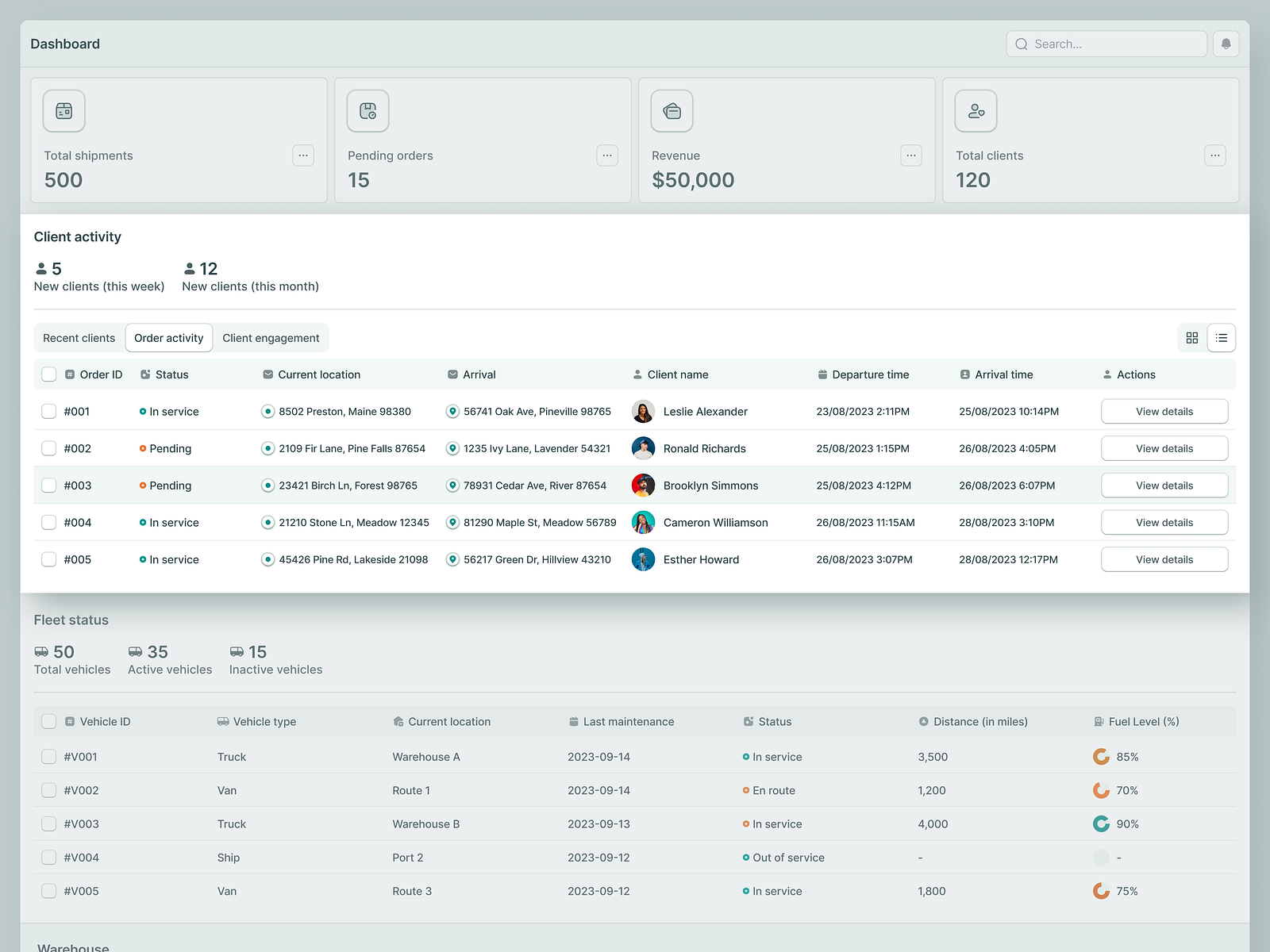
Task: Click the 85% fuel level indicator for #V001
Action: 1102,756
